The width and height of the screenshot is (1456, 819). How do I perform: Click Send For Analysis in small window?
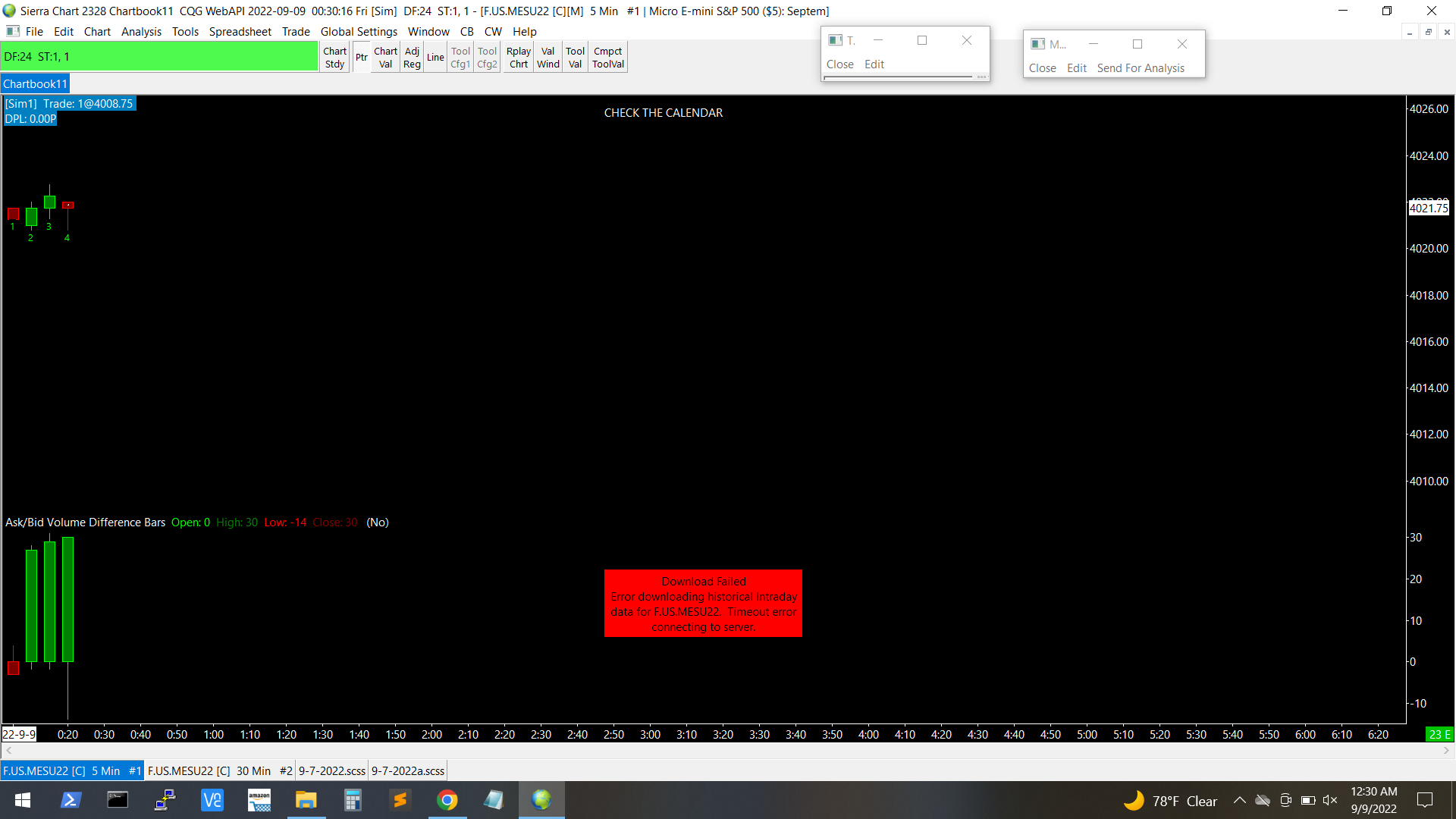[1140, 68]
